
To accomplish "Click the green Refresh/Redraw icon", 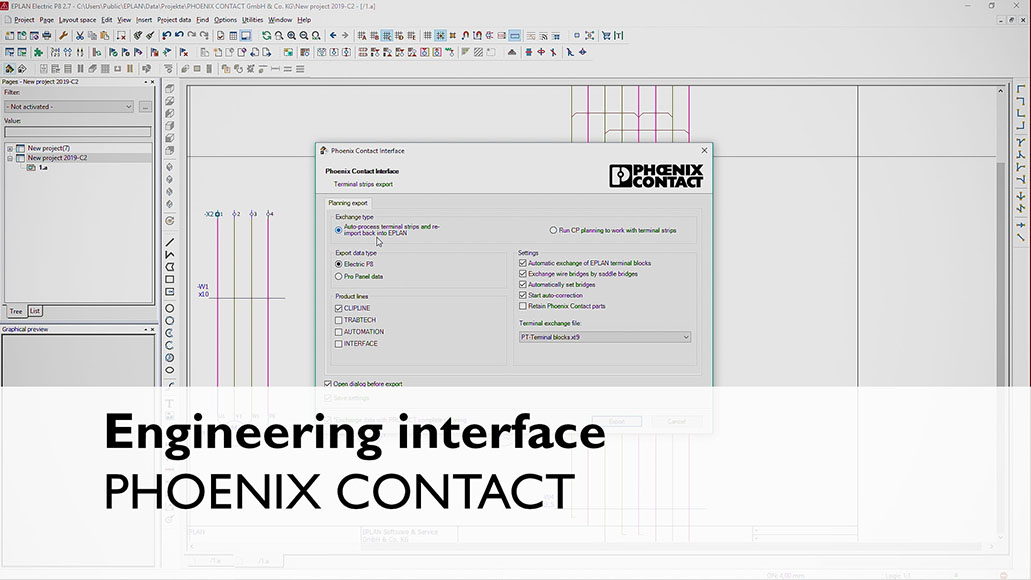I will [266, 36].
